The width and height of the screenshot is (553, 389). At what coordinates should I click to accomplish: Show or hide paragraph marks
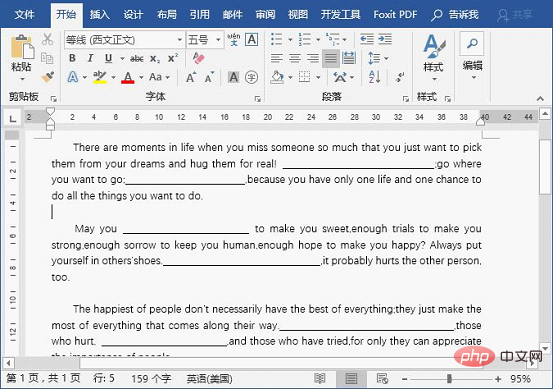point(400,77)
